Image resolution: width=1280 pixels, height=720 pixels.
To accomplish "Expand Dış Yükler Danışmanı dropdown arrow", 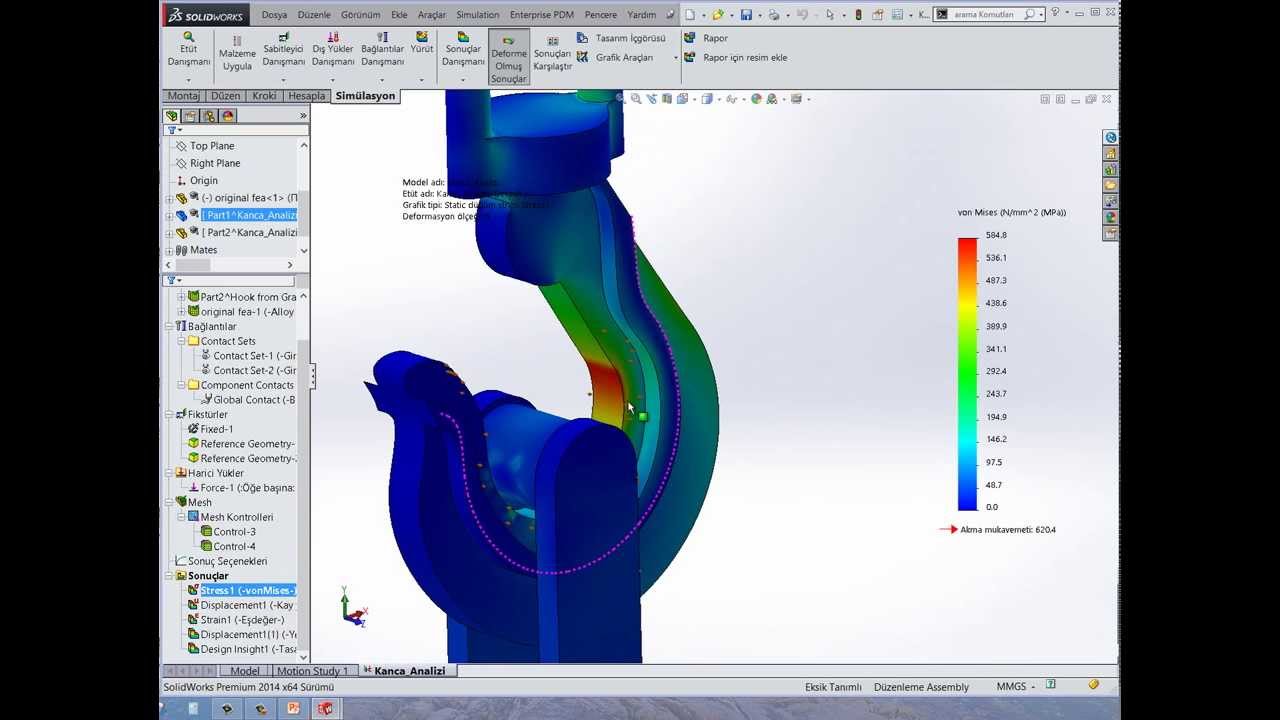I will pos(333,79).
